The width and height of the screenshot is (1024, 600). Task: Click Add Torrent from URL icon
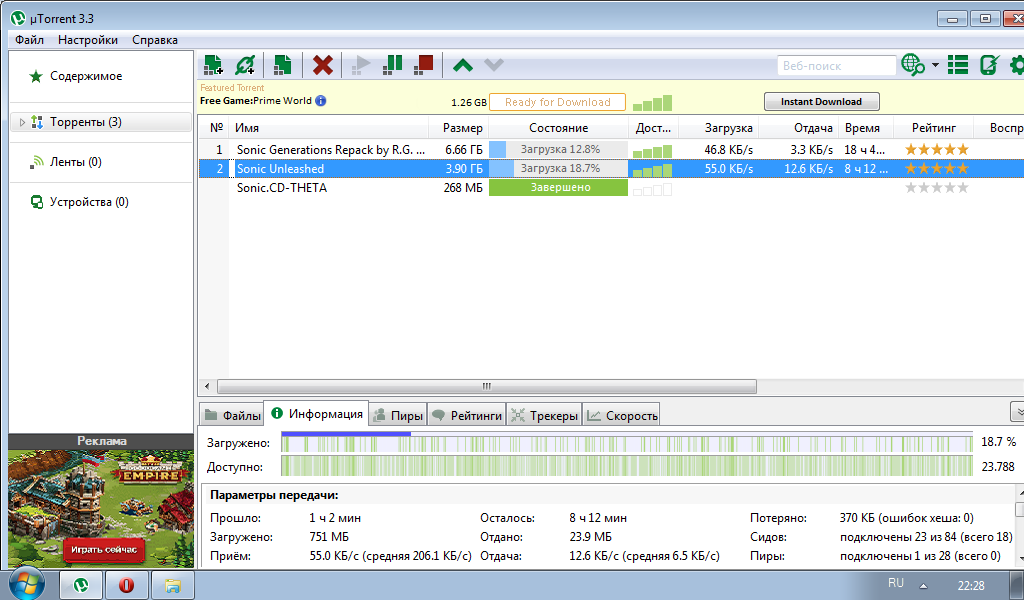click(245, 65)
